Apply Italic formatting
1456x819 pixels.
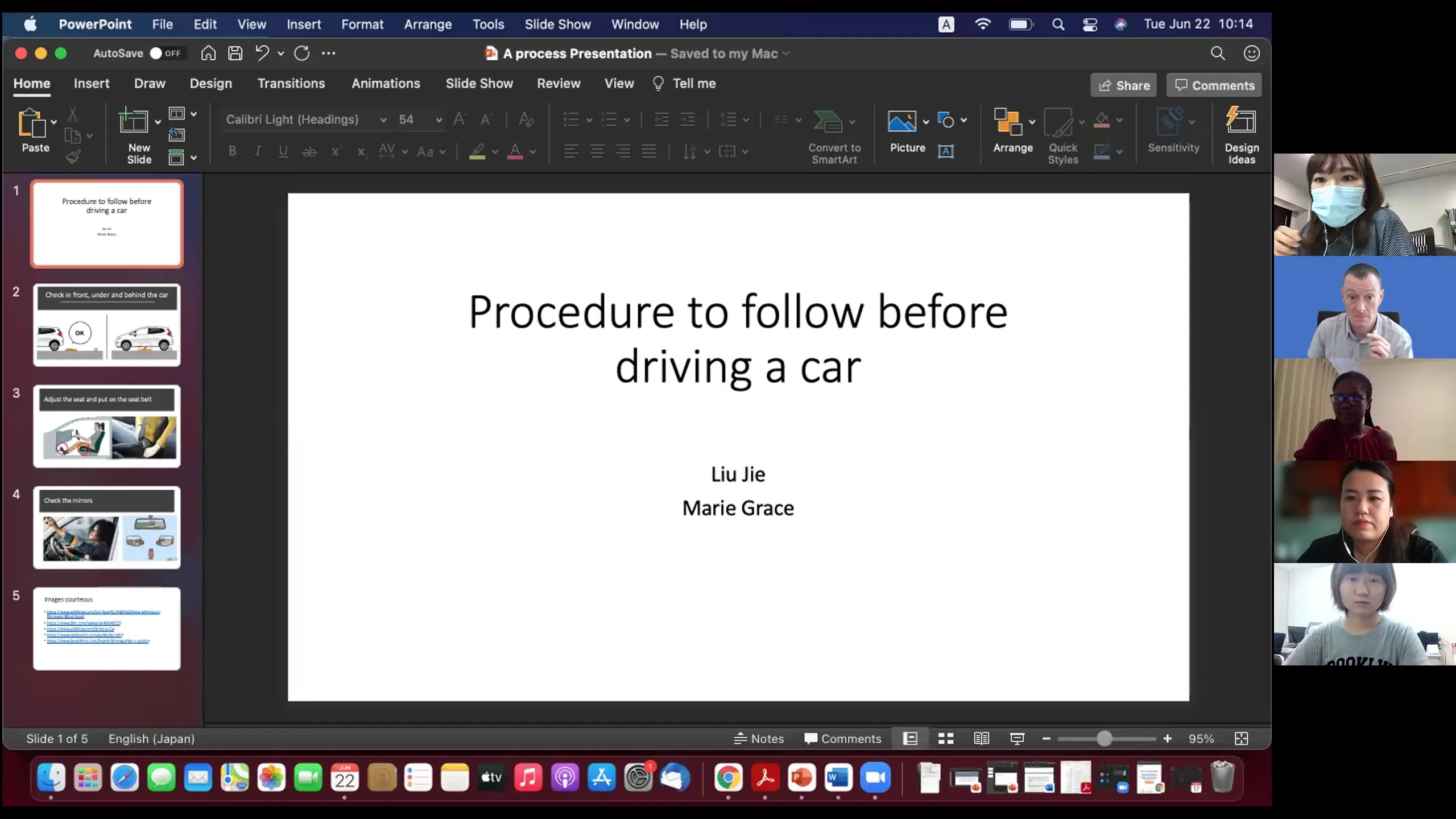point(258,151)
